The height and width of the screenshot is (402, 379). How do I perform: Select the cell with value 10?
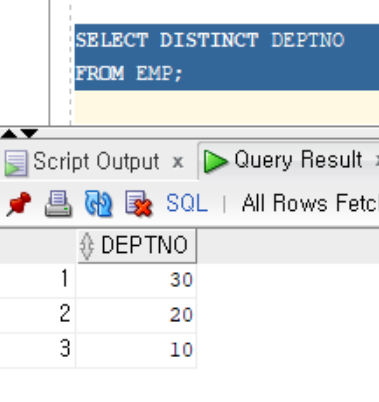pyautogui.click(x=136, y=350)
